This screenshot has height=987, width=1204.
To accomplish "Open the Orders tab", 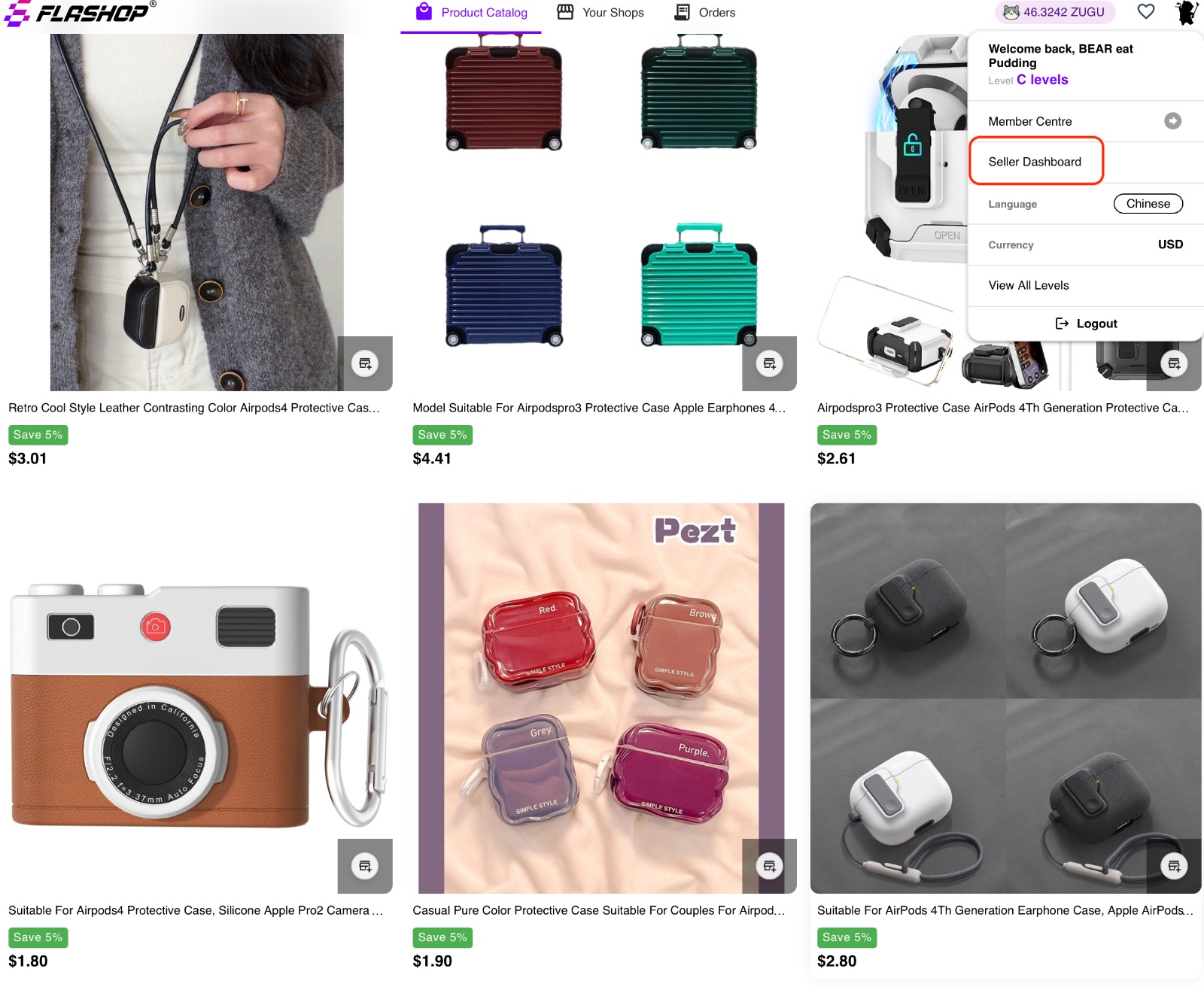I will click(705, 13).
